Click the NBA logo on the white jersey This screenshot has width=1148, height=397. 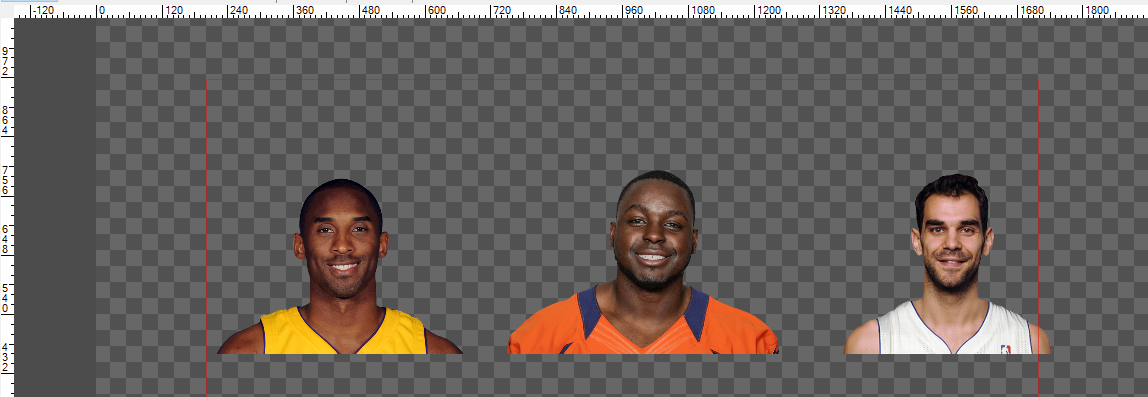tap(1005, 349)
